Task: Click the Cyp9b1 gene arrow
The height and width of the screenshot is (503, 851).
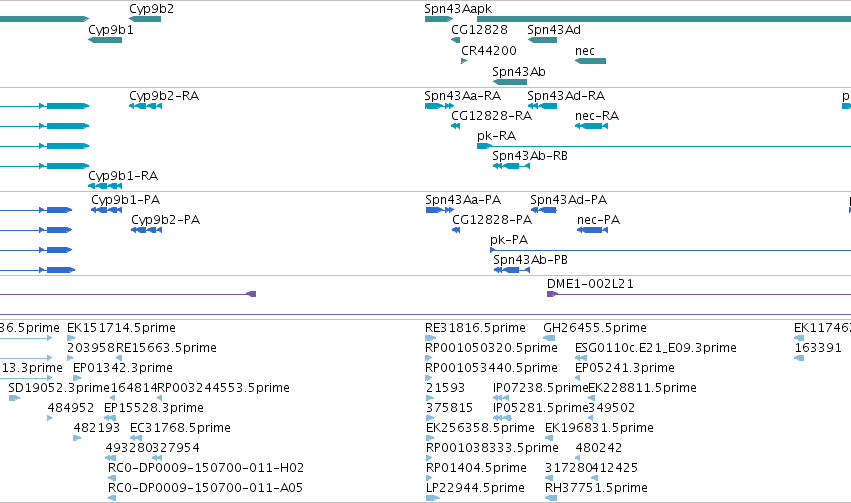Action: (105, 40)
